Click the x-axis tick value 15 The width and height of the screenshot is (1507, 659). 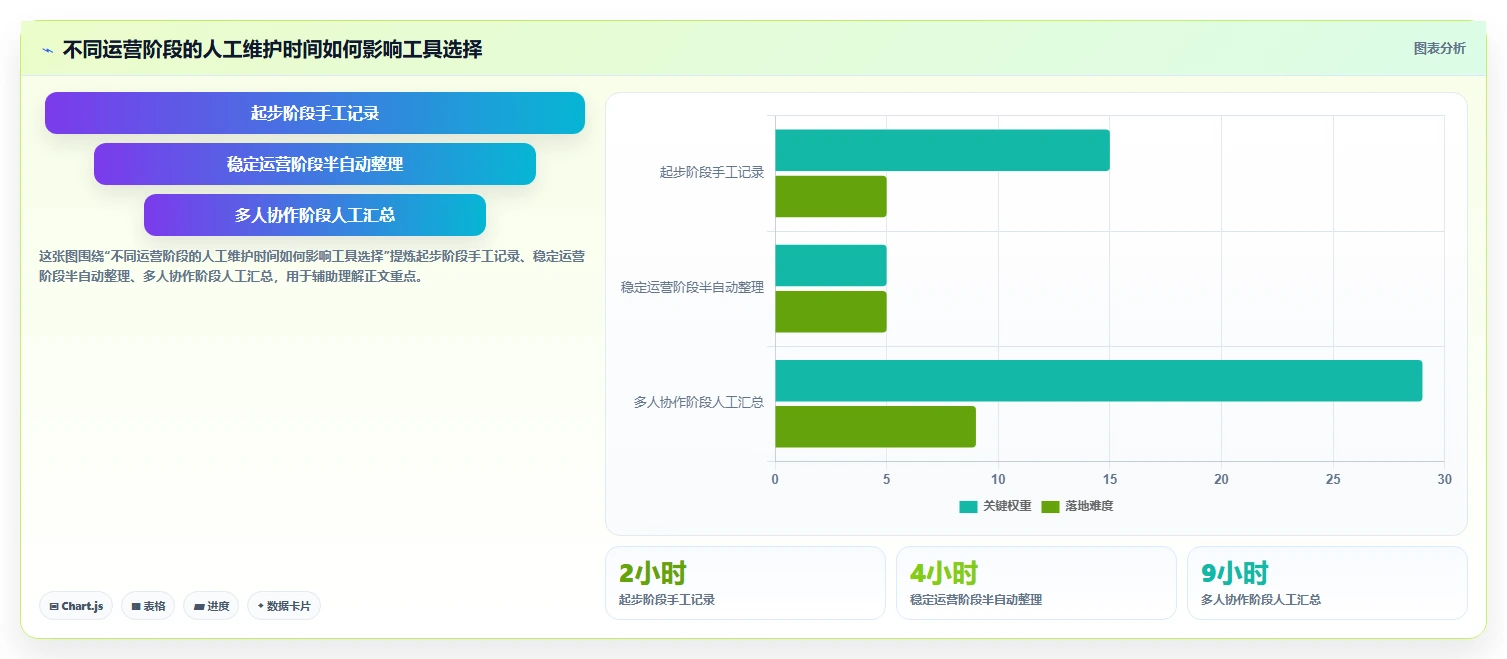pos(1110,480)
